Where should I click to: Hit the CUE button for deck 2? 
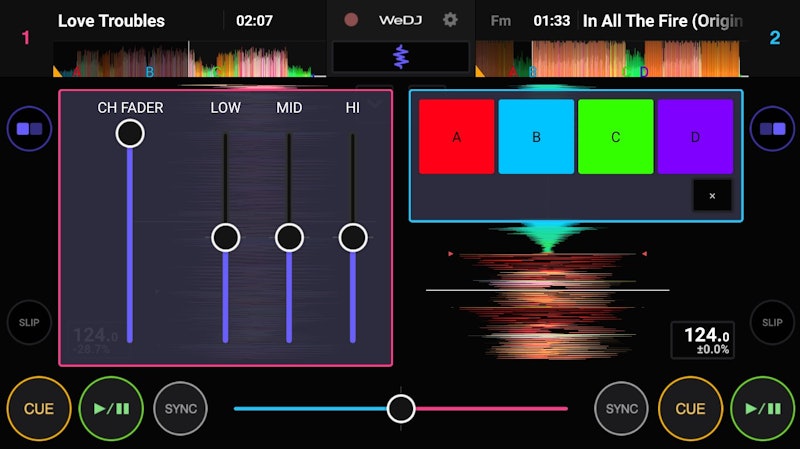(x=690, y=409)
